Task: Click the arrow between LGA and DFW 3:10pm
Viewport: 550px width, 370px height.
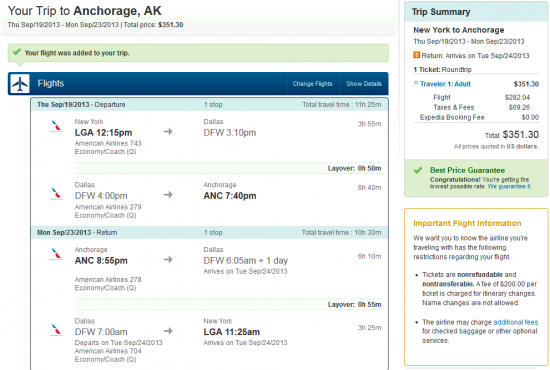Action: click(x=168, y=132)
